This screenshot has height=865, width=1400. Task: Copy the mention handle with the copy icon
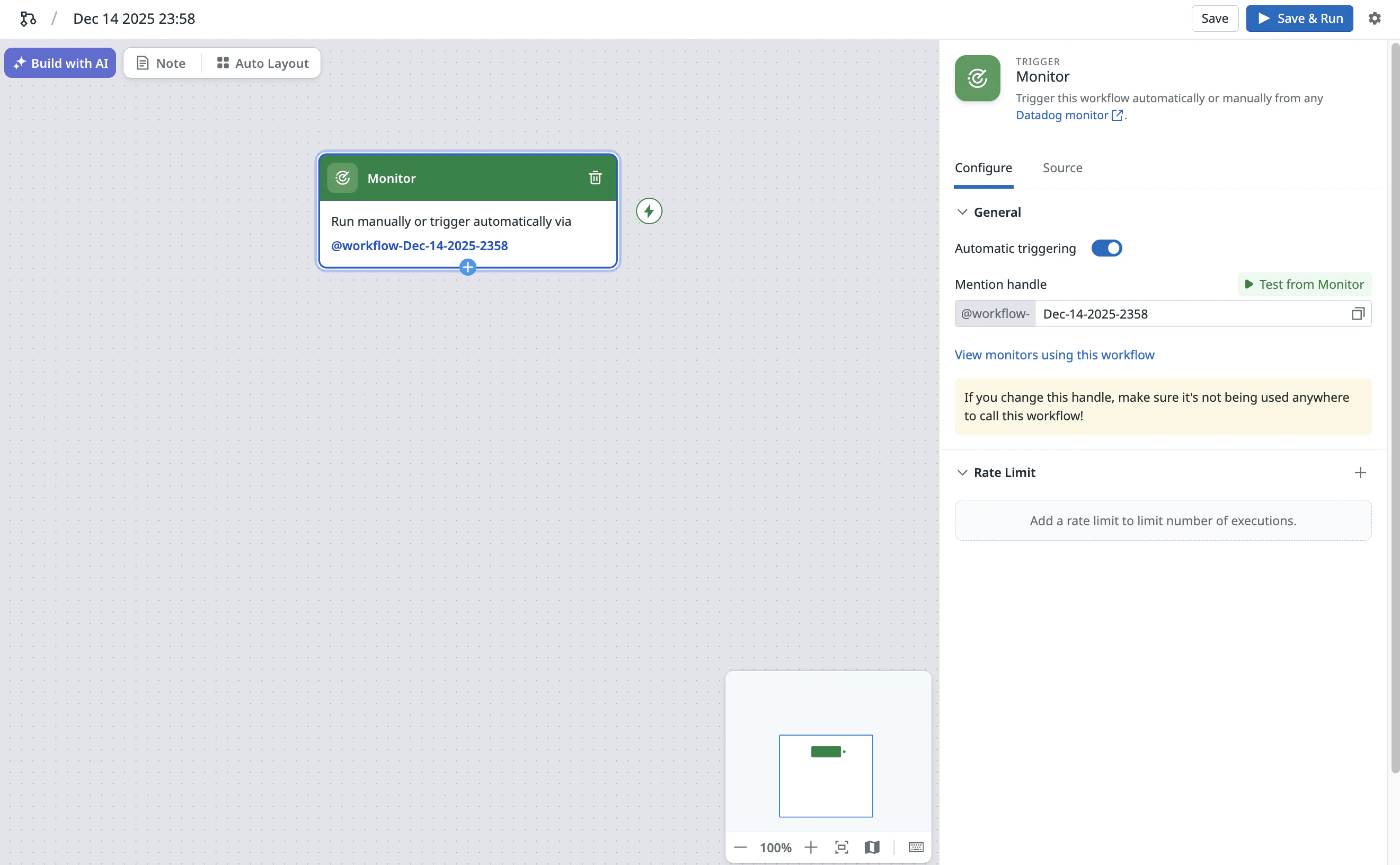(x=1357, y=313)
